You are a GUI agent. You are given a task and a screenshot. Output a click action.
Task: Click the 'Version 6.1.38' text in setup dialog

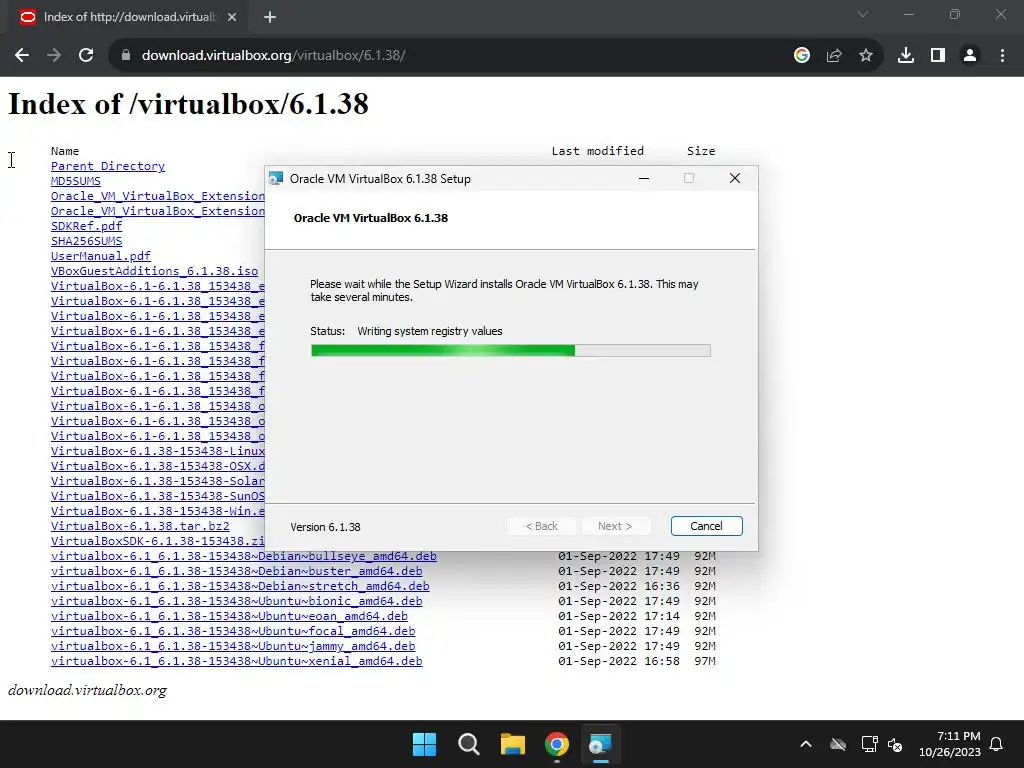325,527
